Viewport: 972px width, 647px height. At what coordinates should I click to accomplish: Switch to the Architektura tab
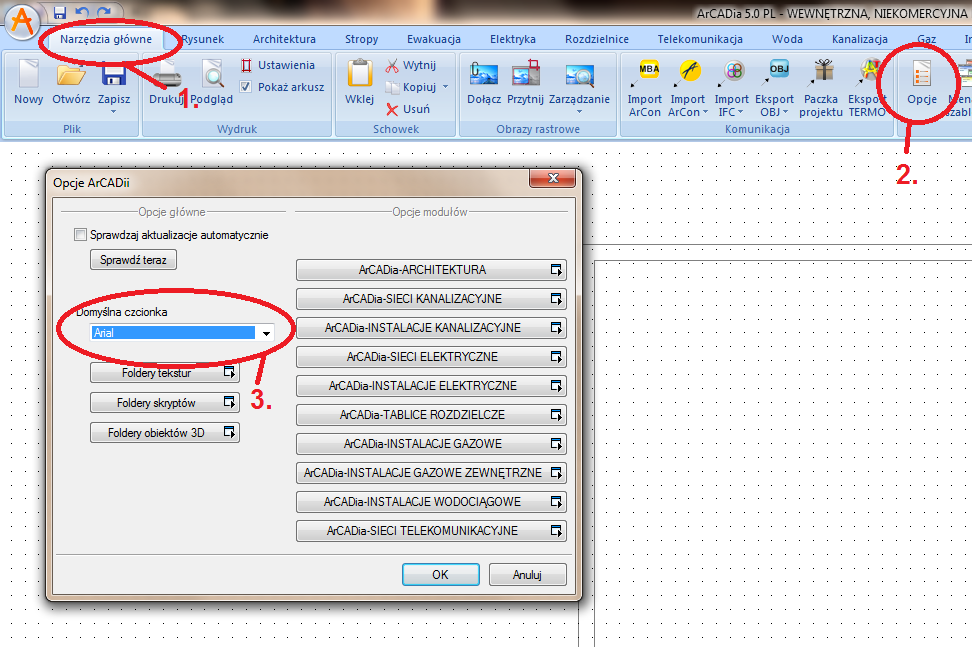point(284,39)
